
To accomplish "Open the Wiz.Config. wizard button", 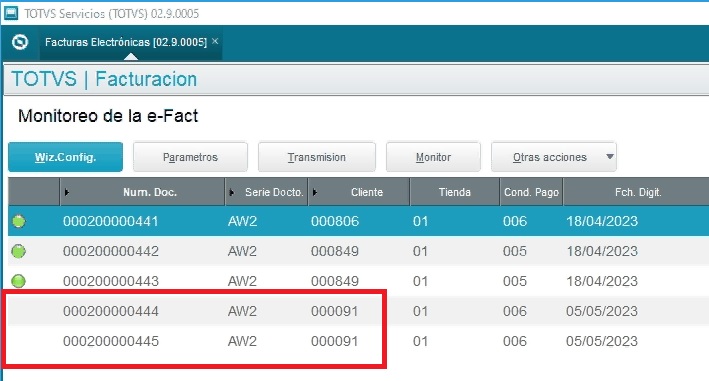I will coord(66,157).
